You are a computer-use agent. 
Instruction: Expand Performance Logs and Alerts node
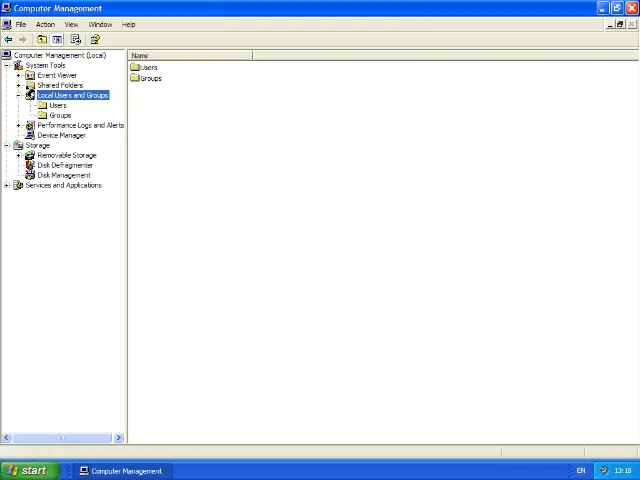click(18, 125)
